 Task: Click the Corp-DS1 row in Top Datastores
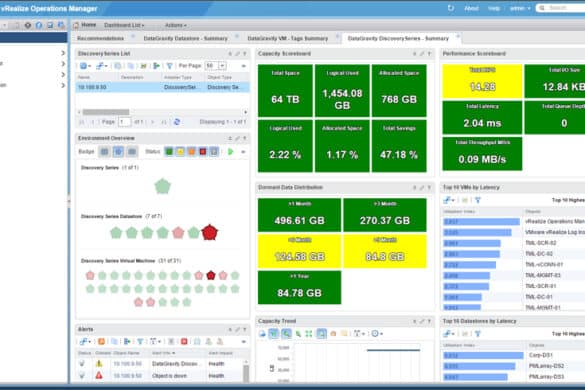point(514,355)
